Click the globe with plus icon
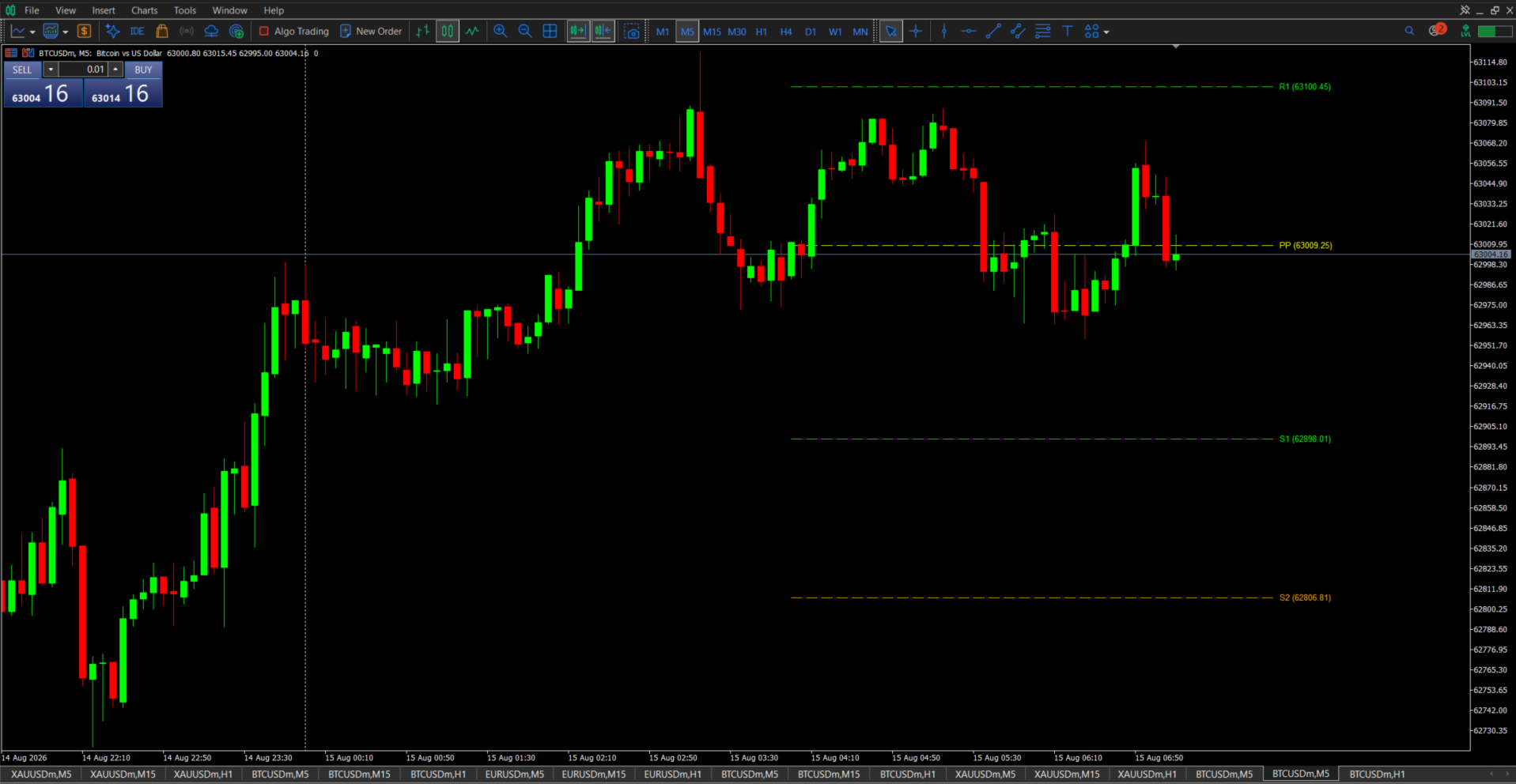Image resolution: width=1516 pixels, height=784 pixels. pos(236,32)
